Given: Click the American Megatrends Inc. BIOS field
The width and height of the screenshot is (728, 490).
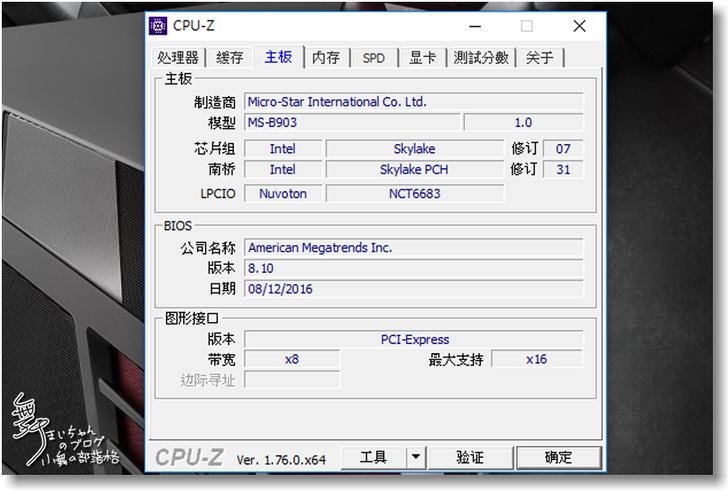Looking at the screenshot, I should click(x=414, y=248).
